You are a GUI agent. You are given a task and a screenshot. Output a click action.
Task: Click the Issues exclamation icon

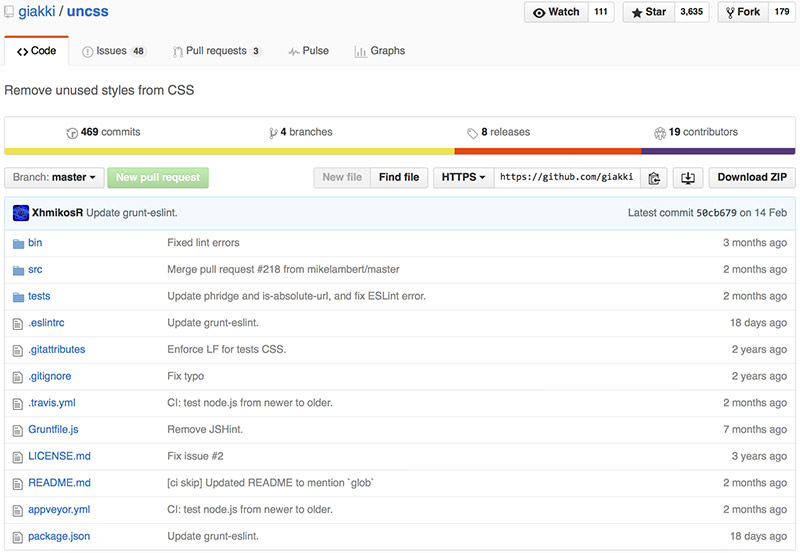click(88, 52)
